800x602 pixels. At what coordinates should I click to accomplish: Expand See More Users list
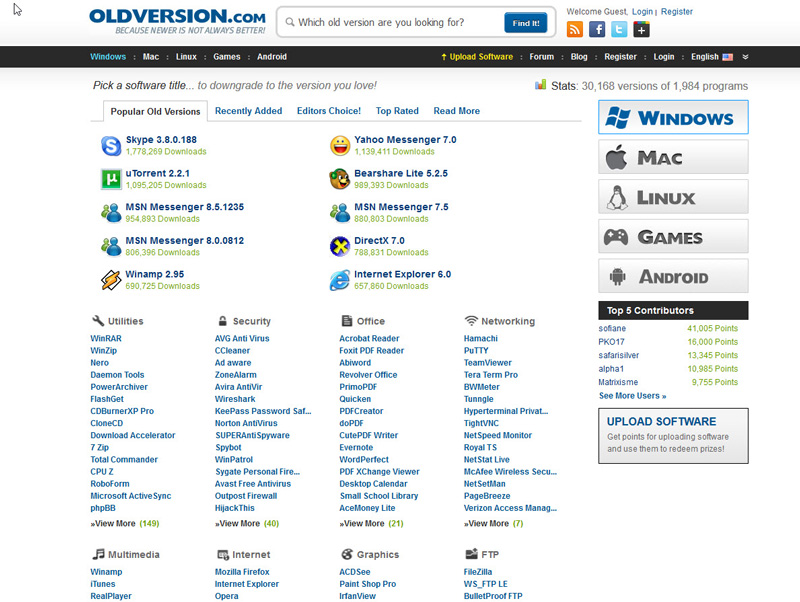[x=633, y=396]
